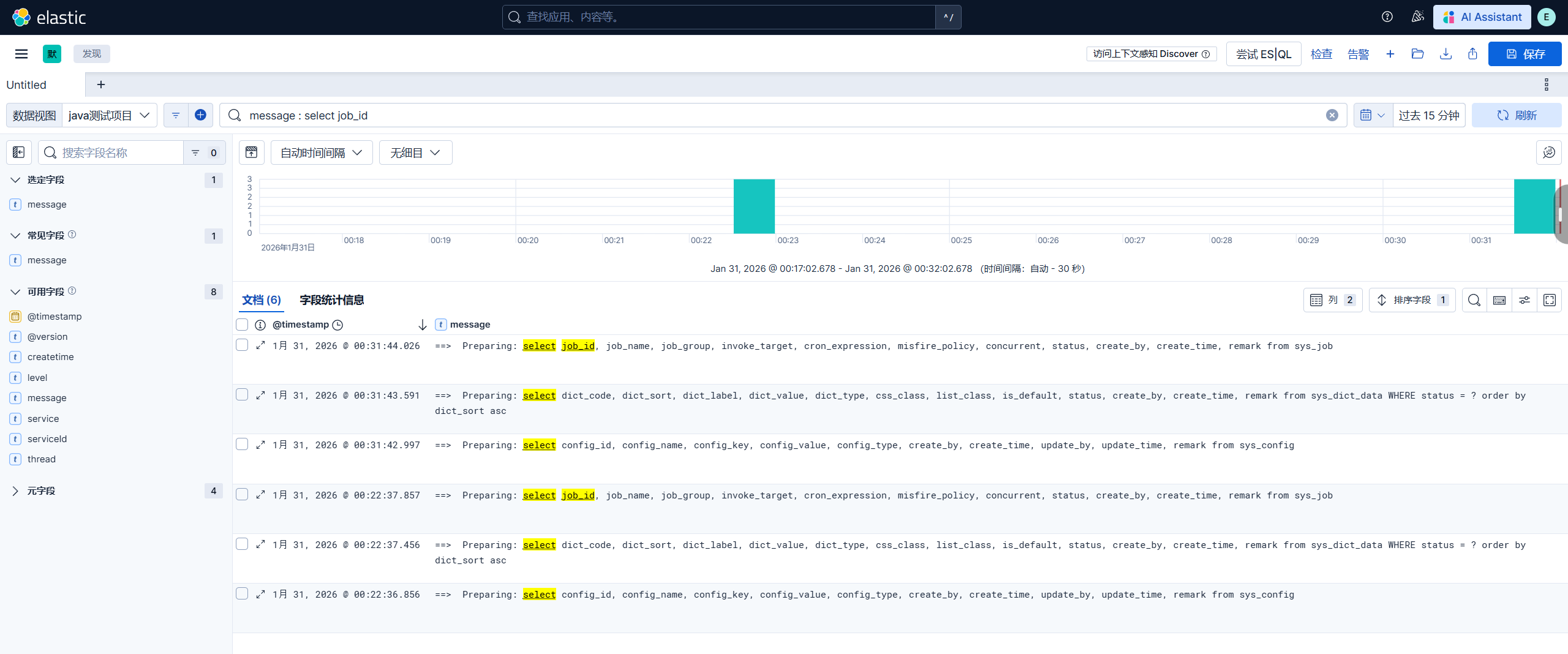Click the global search input at top
The image size is (1568, 654).
(719, 17)
